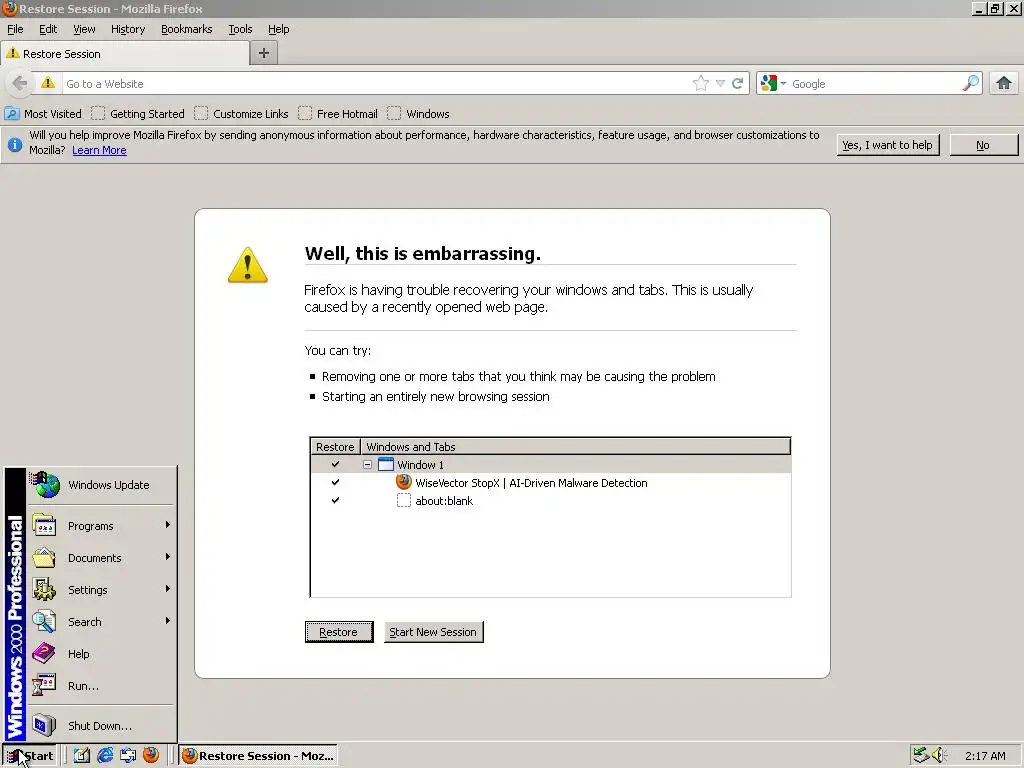Click the Back arrow navigation button

coord(20,84)
